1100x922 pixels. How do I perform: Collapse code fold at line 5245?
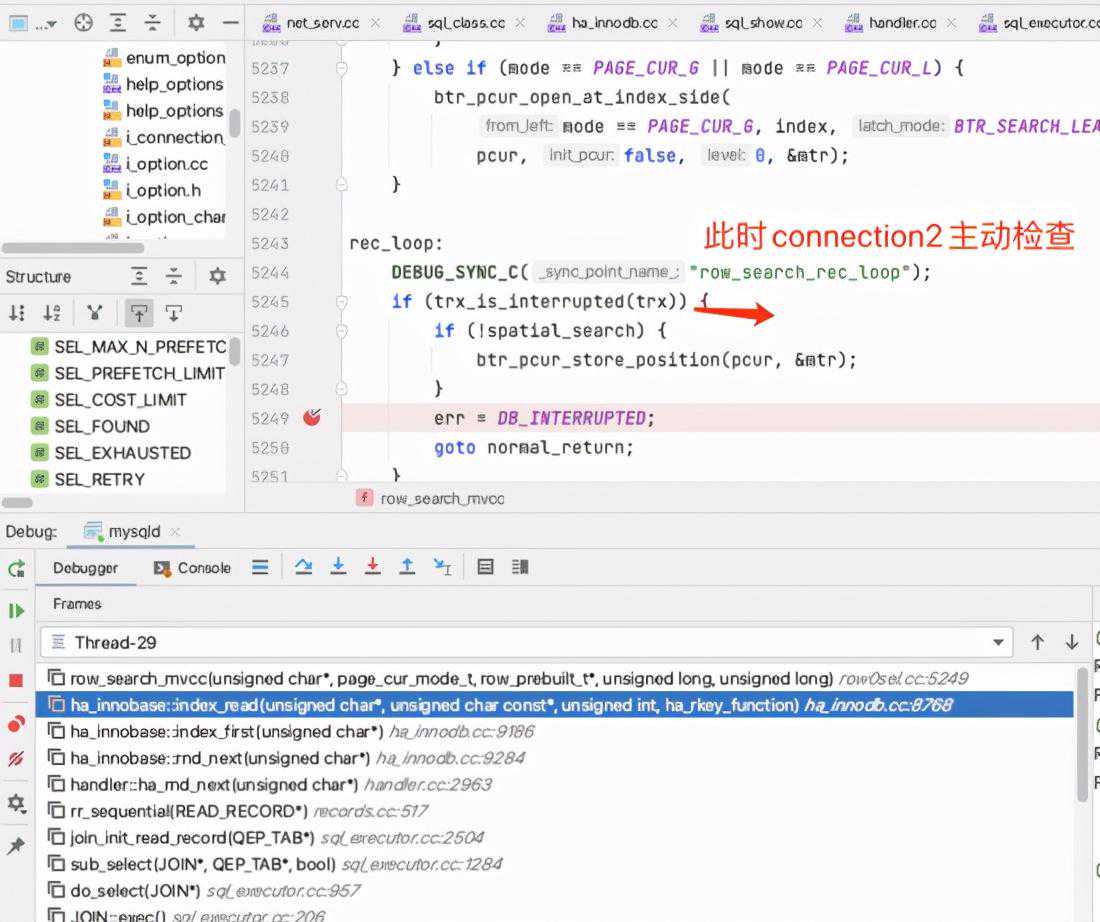coord(342,302)
